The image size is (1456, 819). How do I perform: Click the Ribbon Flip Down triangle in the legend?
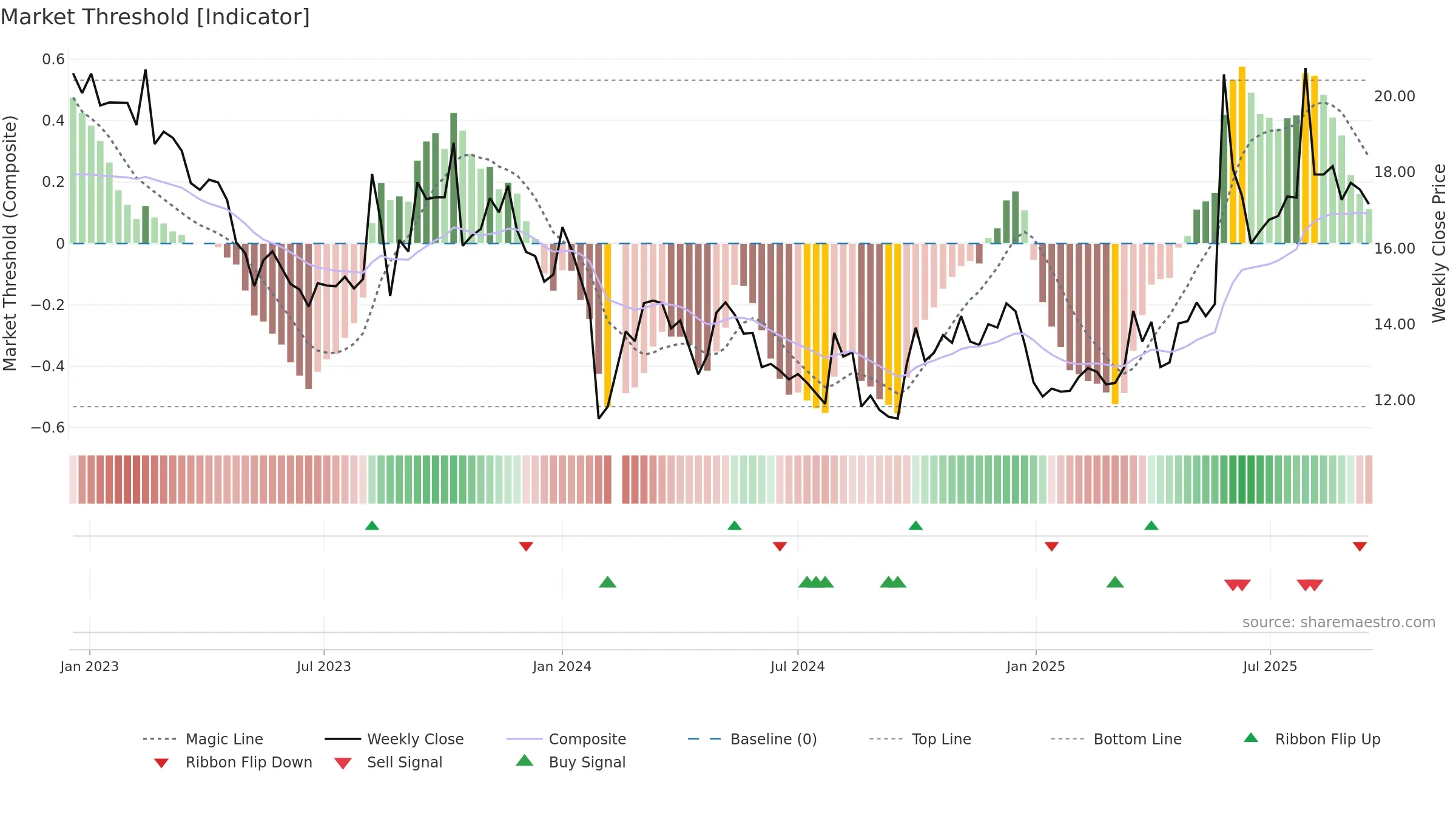pos(161,763)
